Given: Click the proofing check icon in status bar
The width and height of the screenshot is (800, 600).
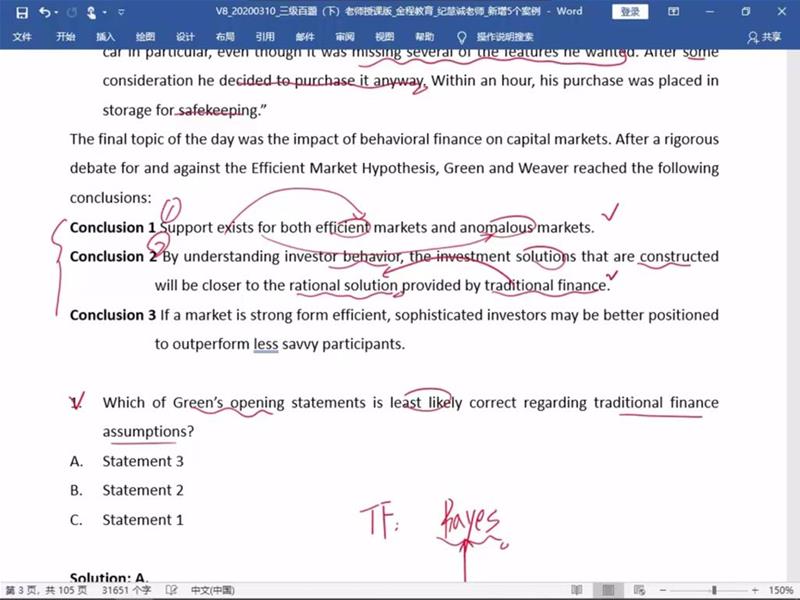Looking at the screenshot, I should point(171,590).
